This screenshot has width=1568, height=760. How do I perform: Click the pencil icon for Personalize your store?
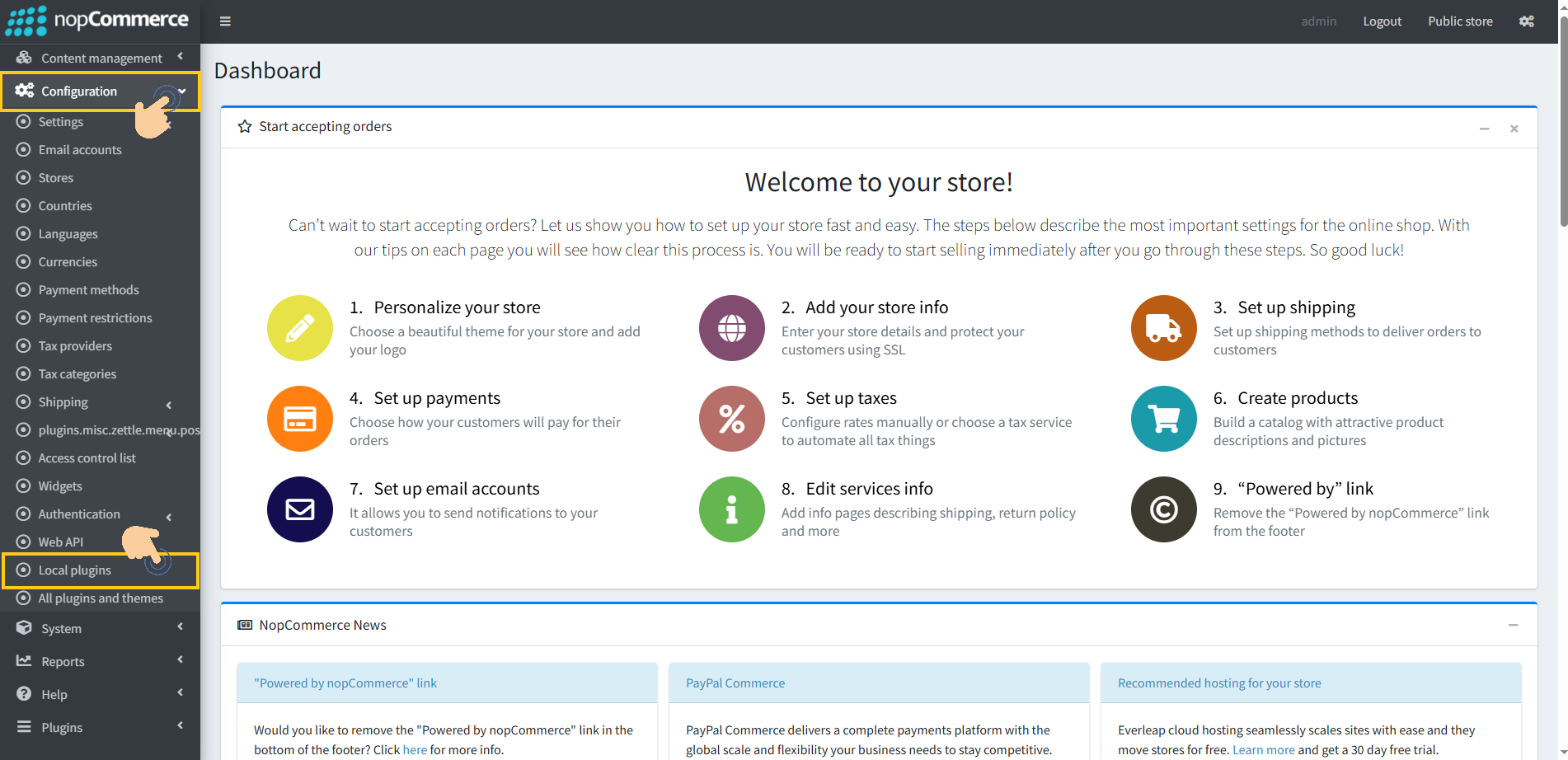tap(299, 327)
